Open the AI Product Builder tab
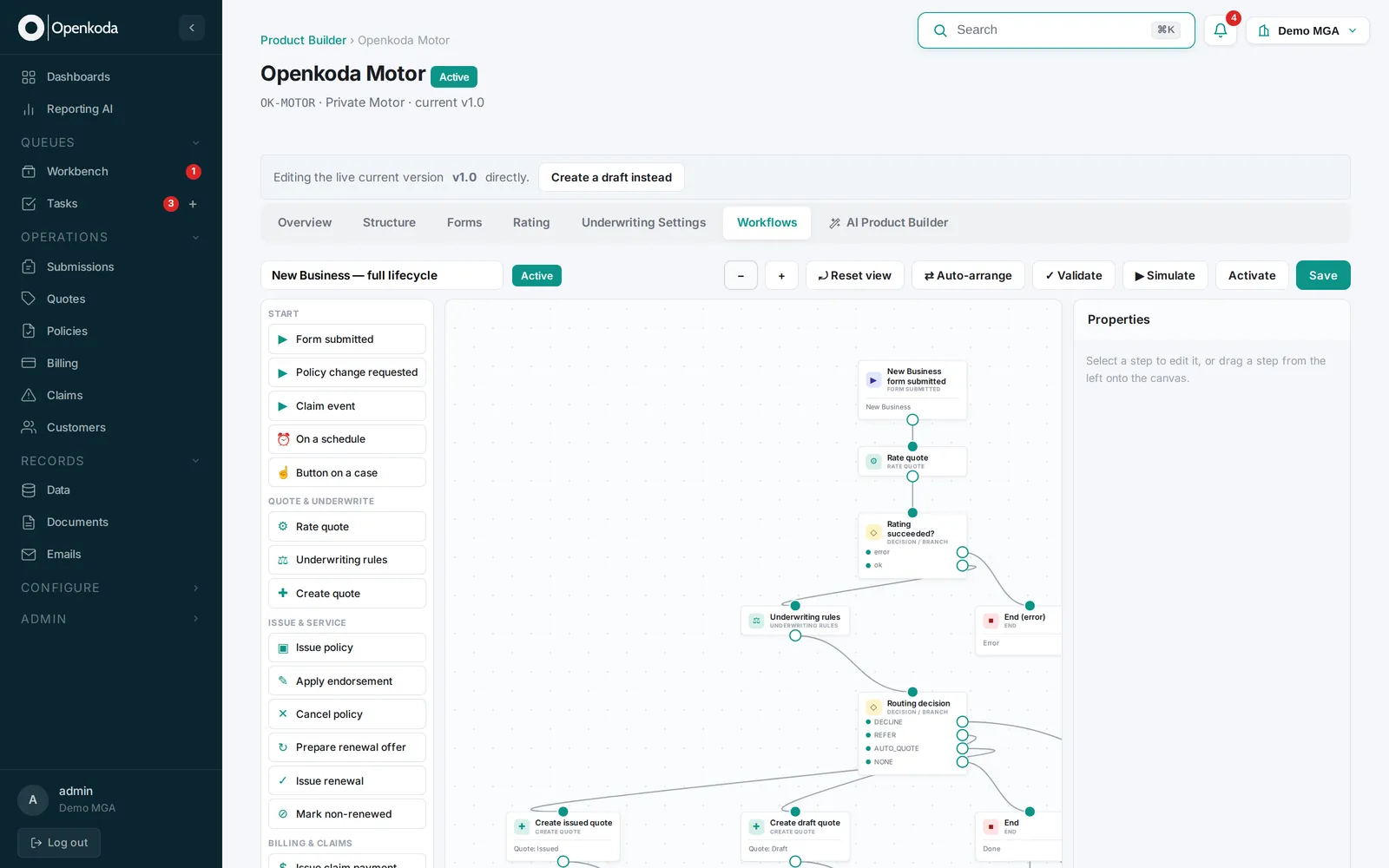The image size is (1389, 868). [x=888, y=223]
